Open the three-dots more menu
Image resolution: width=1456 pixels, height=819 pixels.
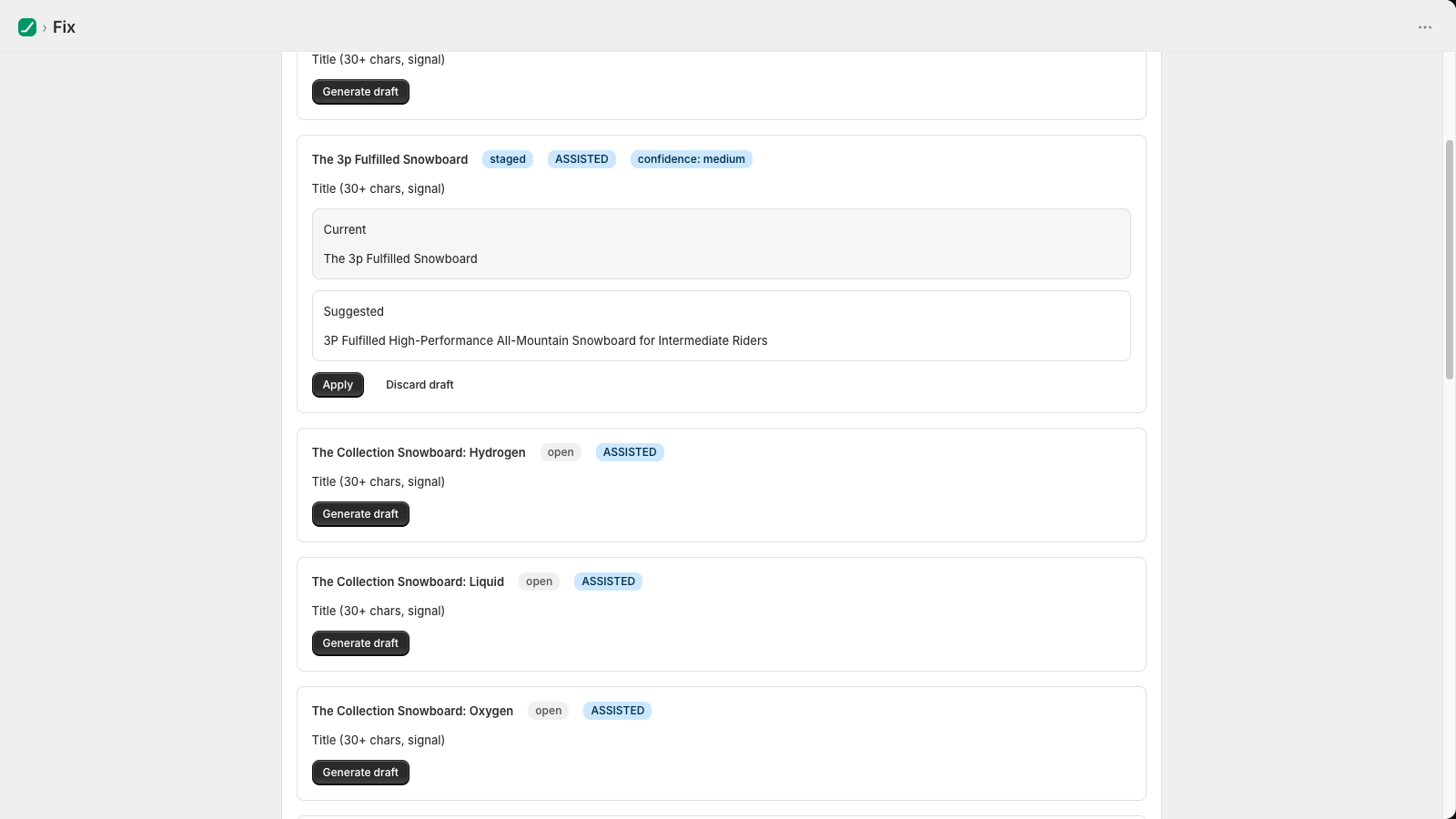(1425, 27)
